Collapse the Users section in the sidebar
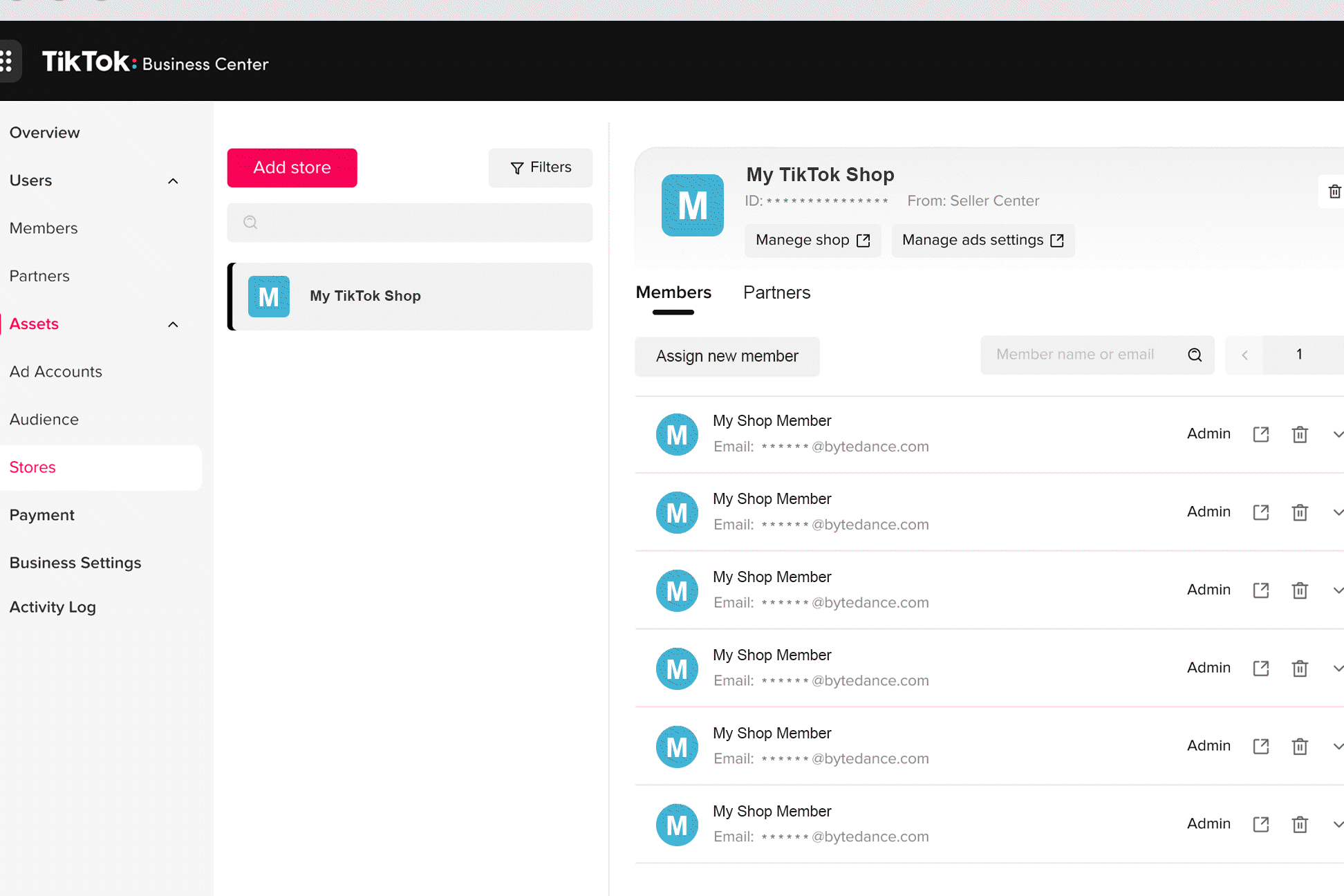 tap(172, 180)
